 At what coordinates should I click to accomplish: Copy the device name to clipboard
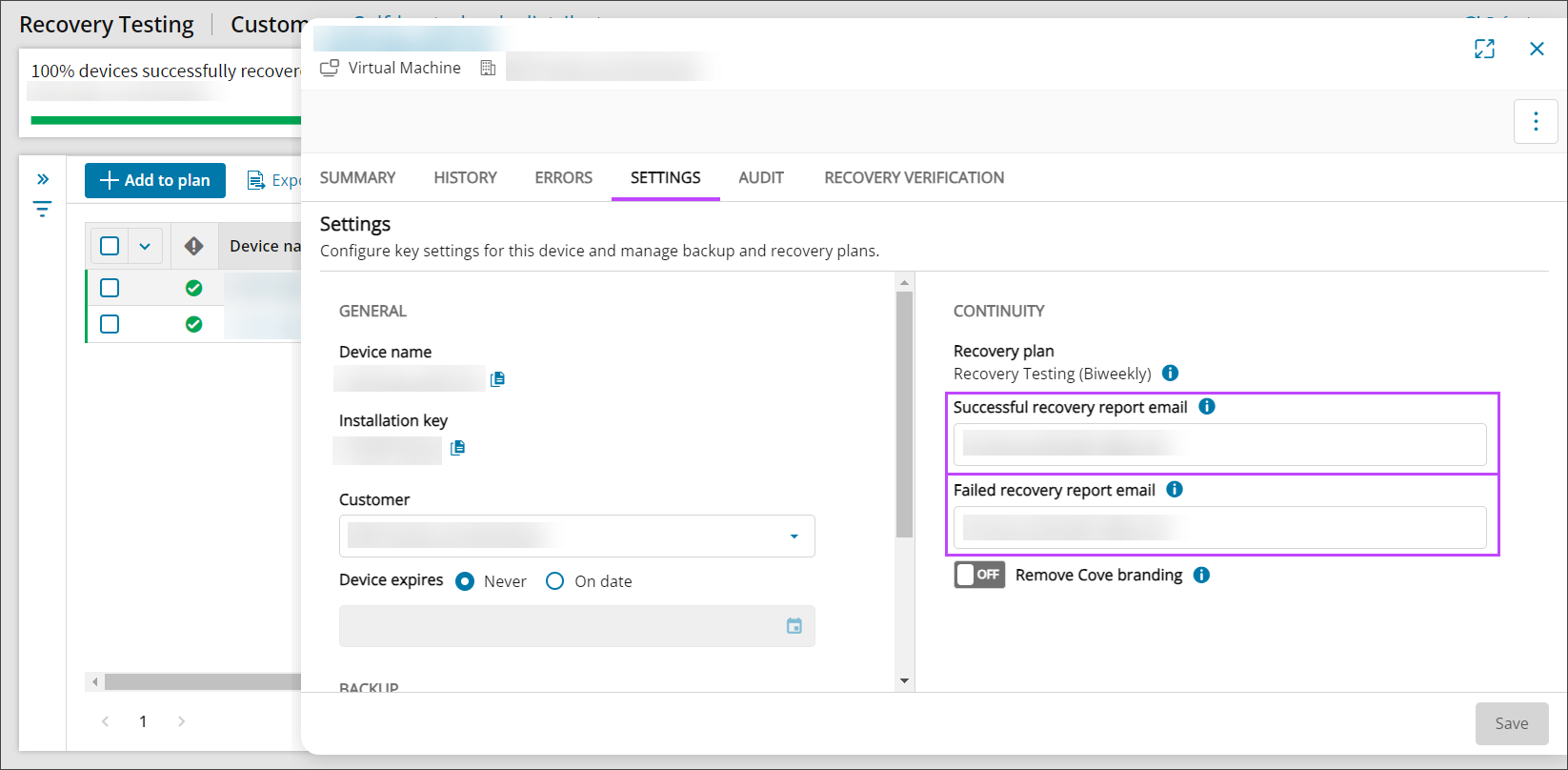(x=497, y=379)
